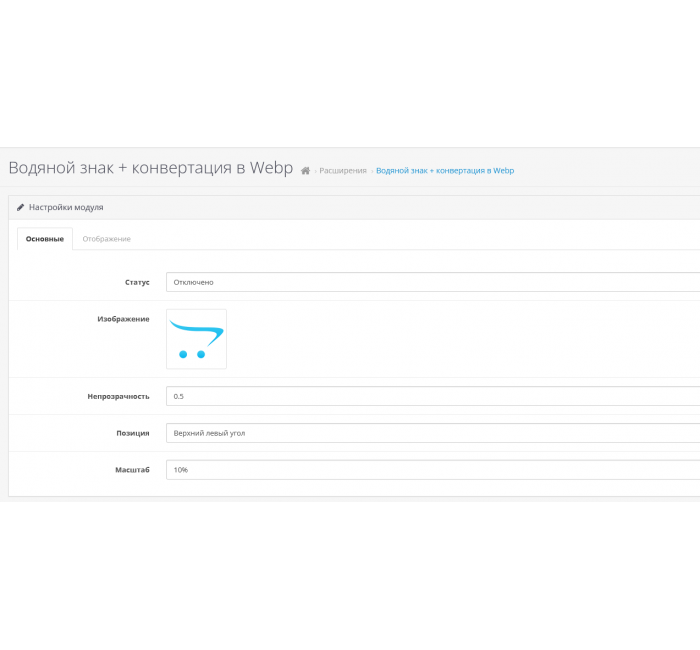The width and height of the screenshot is (700, 650).
Task: Open the Масштаб dropdown showing 10%
Action: point(433,470)
